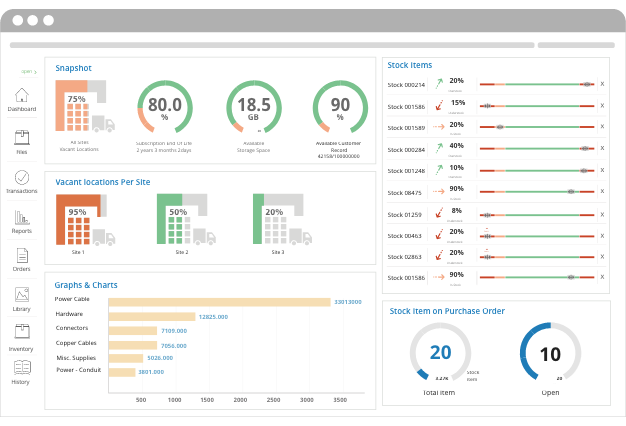Dismiss the Stock 001589 row with X
626x426 pixels.
click(x=601, y=127)
